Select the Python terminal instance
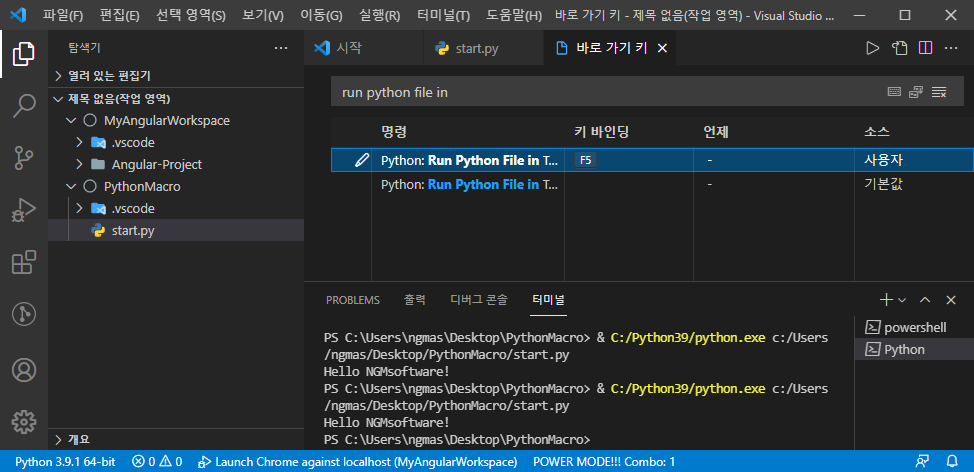Image resolution: width=974 pixels, height=472 pixels. tap(914, 350)
